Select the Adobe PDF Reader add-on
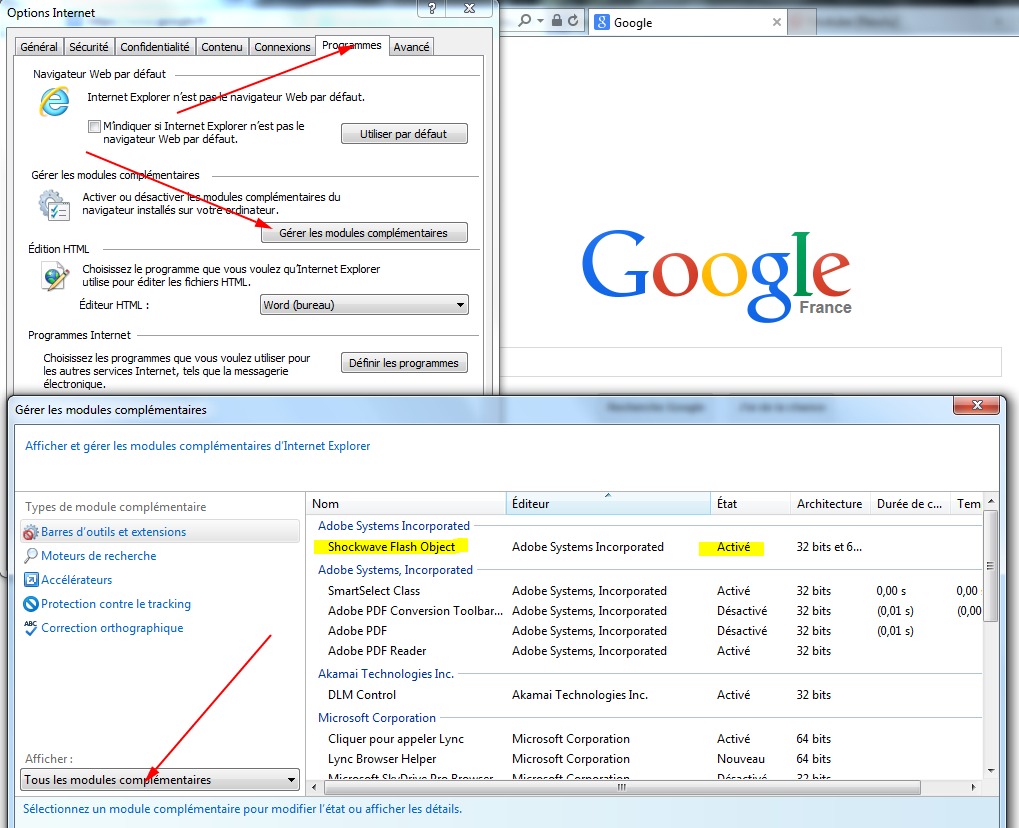The width and height of the screenshot is (1019, 828). click(377, 651)
